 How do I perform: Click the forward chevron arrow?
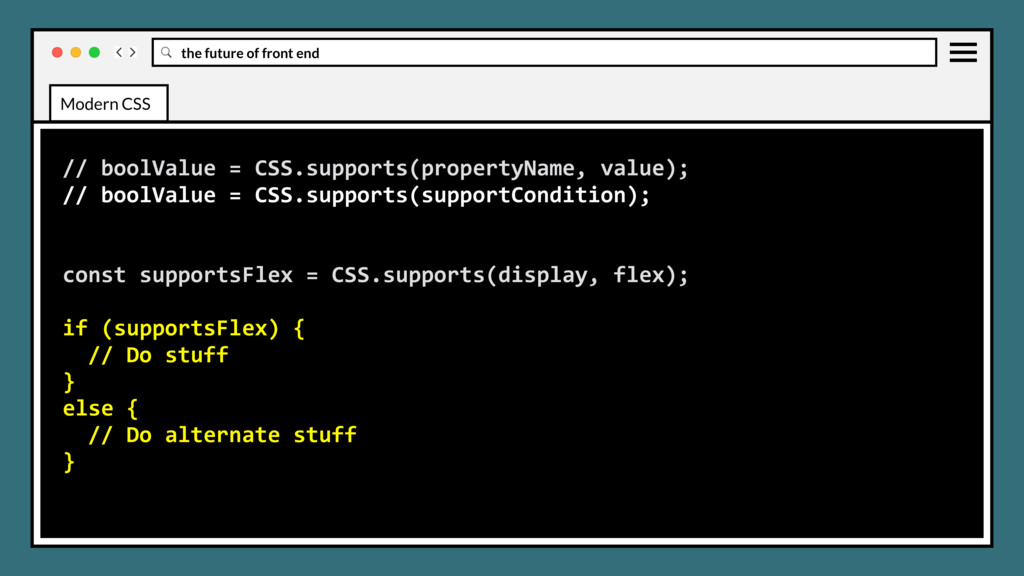pos(133,52)
